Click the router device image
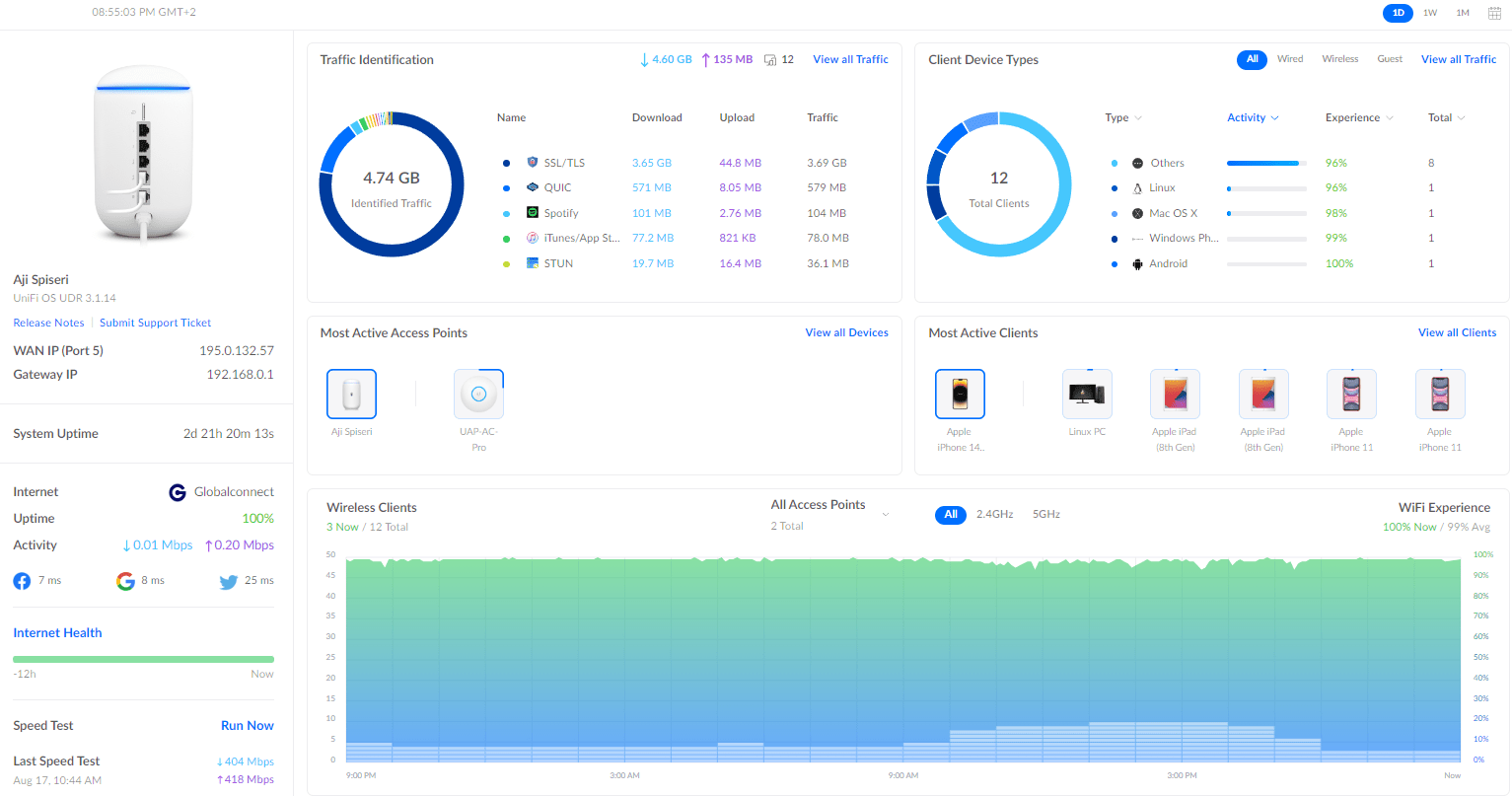Image resolution: width=1512 pixels, height=796 pixels. (143, 153)
